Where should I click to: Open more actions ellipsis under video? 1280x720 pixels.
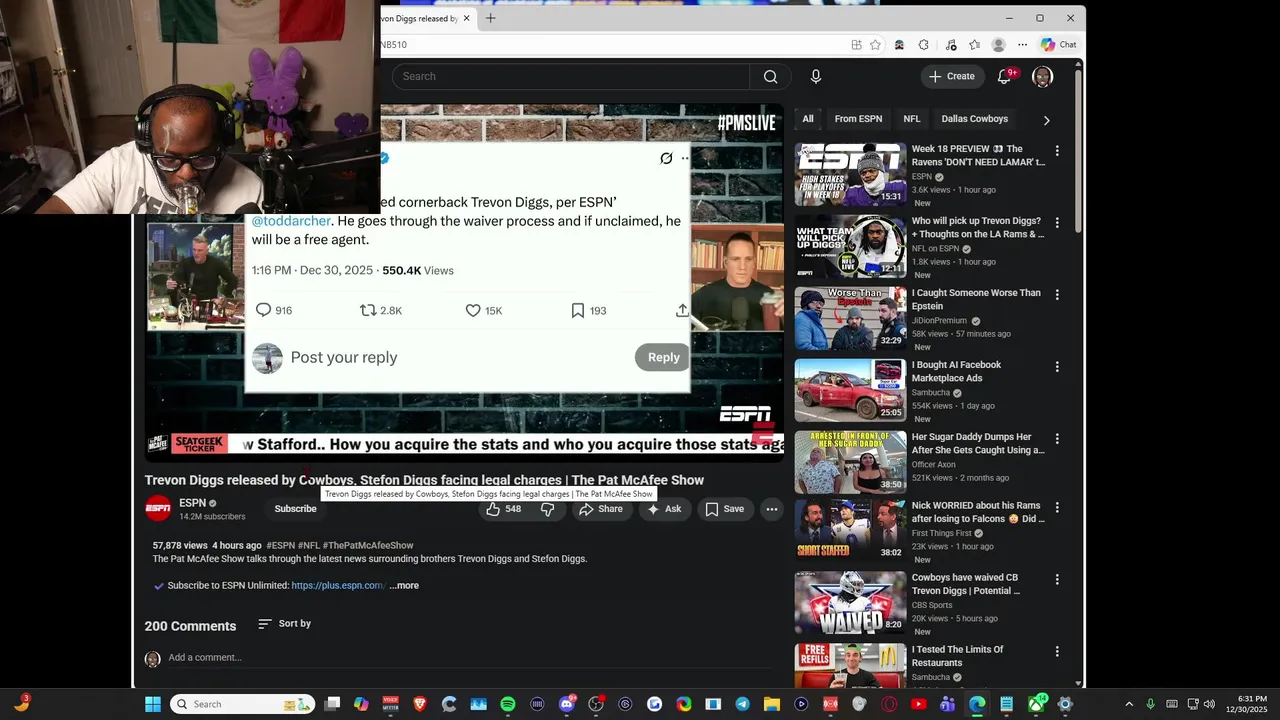click(772, 509)
